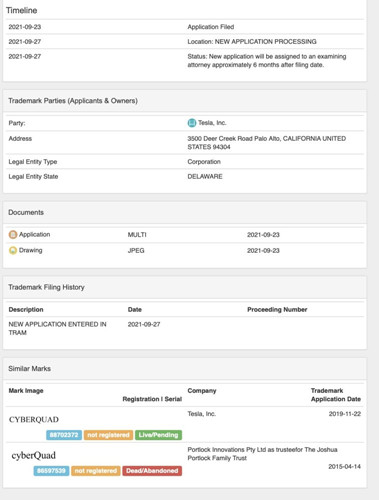Select the Corporation entity type value
This screenshot has height=500, width=379.
click(x=204, y=162)
